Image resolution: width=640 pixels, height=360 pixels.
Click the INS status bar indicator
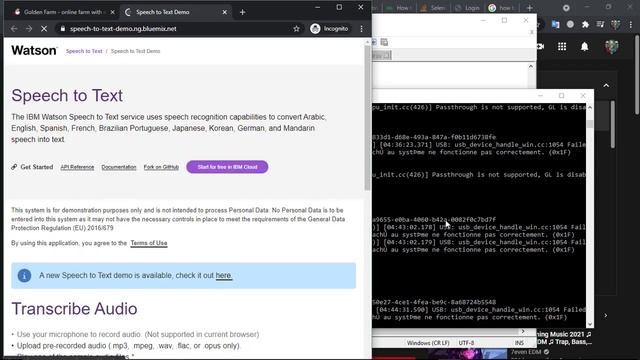pyautogui.click(x=519, y=343)
